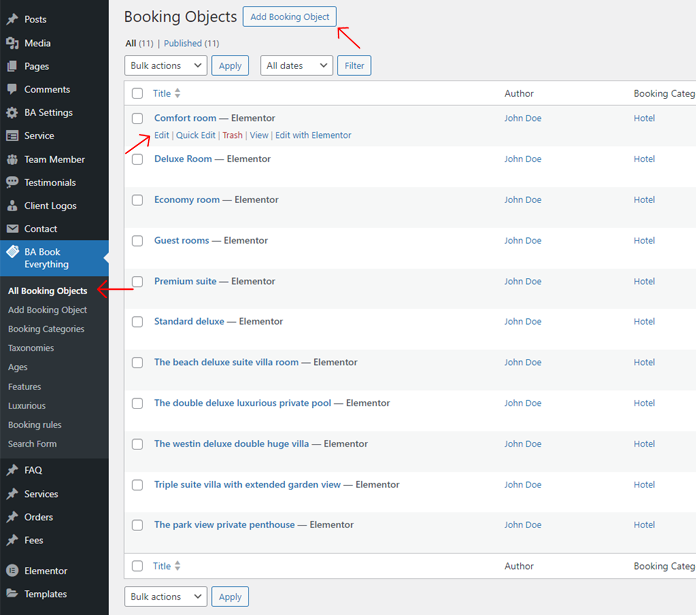Open Luxurious submenu item
This screenshot has width=696, height=615.
coord(27,406)
